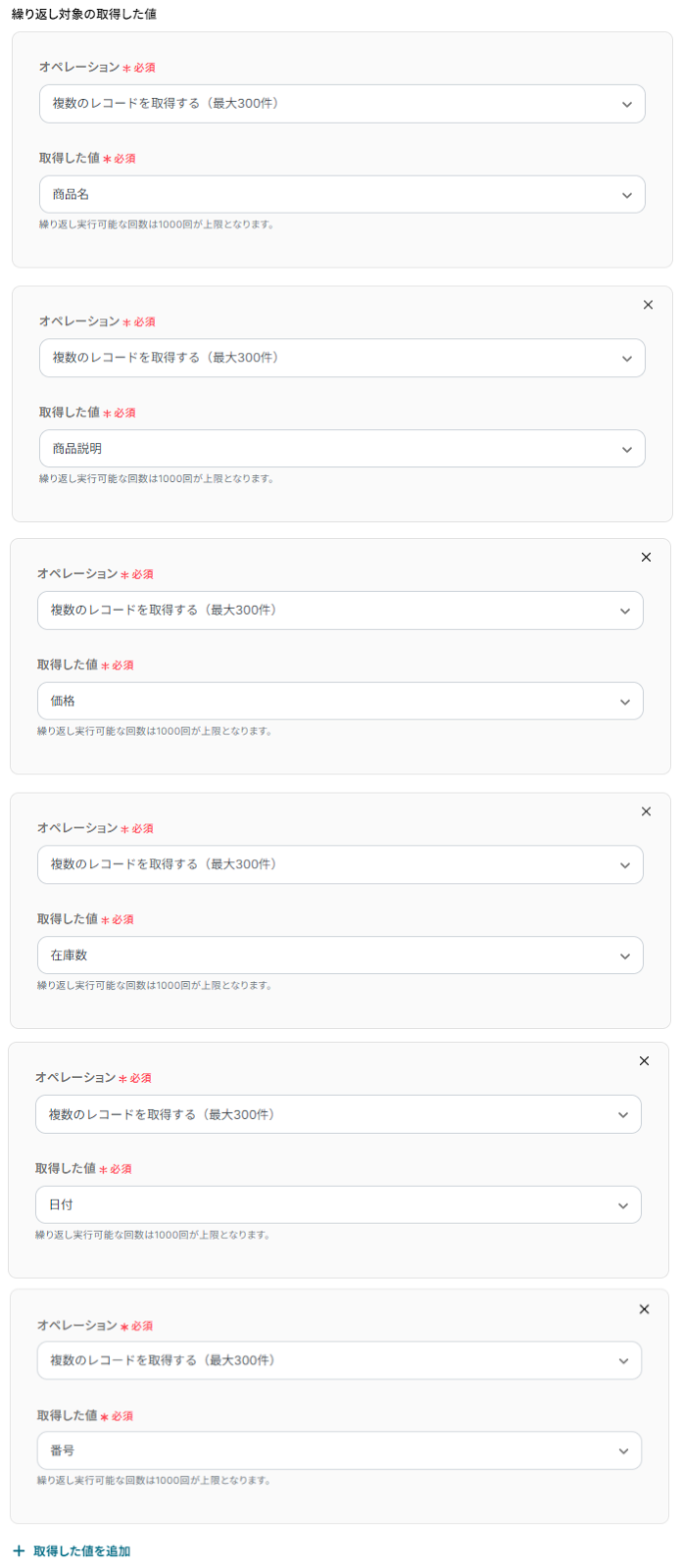Open the 日付 value dropdown
The image size is (681, 1568).
click(337, 1204)
